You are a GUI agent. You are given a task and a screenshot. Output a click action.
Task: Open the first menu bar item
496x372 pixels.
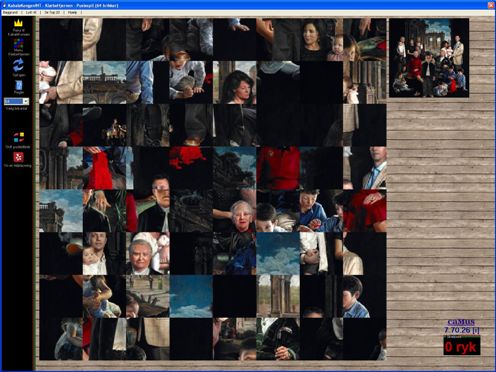(x=10, y=12)
